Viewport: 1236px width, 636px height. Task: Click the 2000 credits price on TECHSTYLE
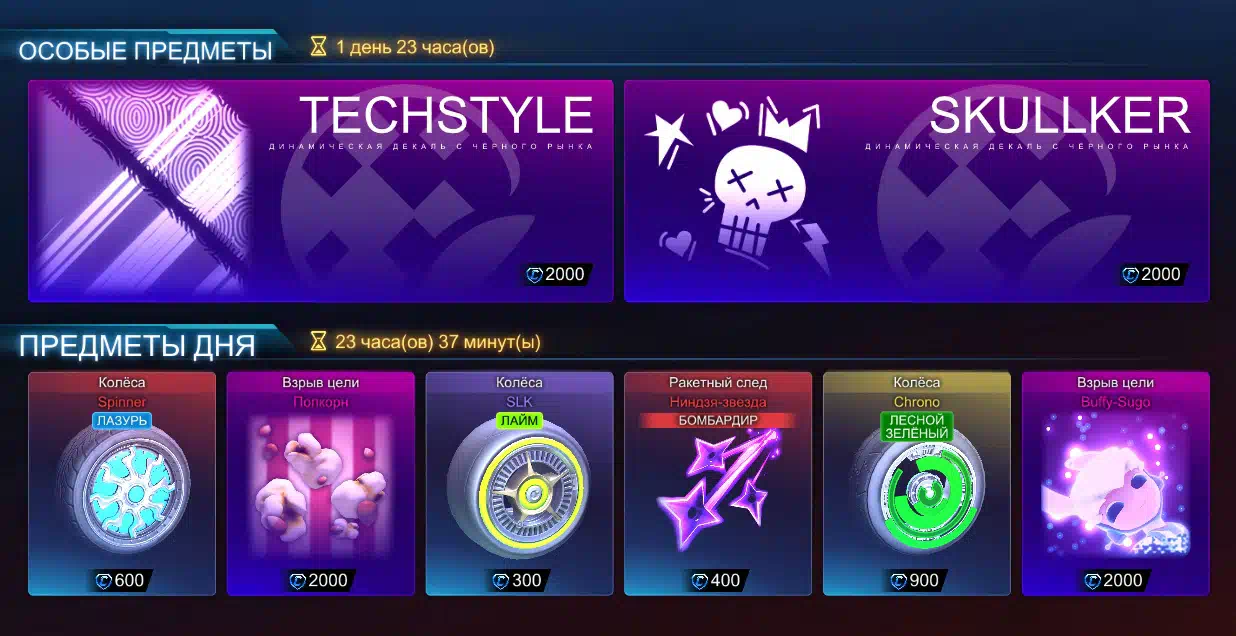(x=557, y=274)
